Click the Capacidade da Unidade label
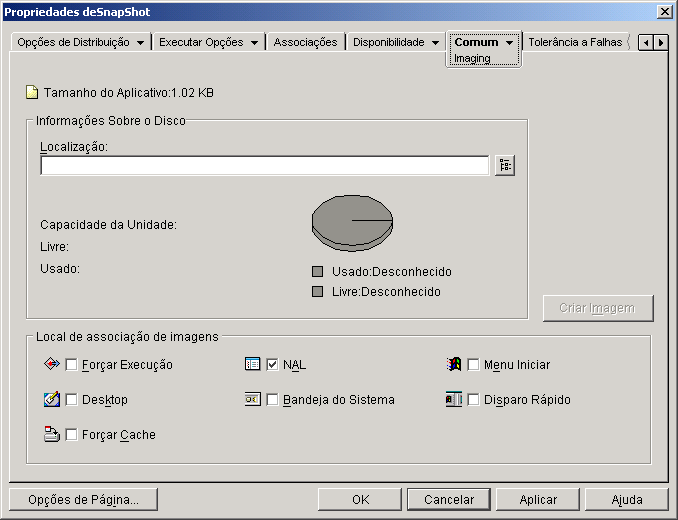Image resolution: width=678 pixels, height=520 pixels. tap(109, 225)
